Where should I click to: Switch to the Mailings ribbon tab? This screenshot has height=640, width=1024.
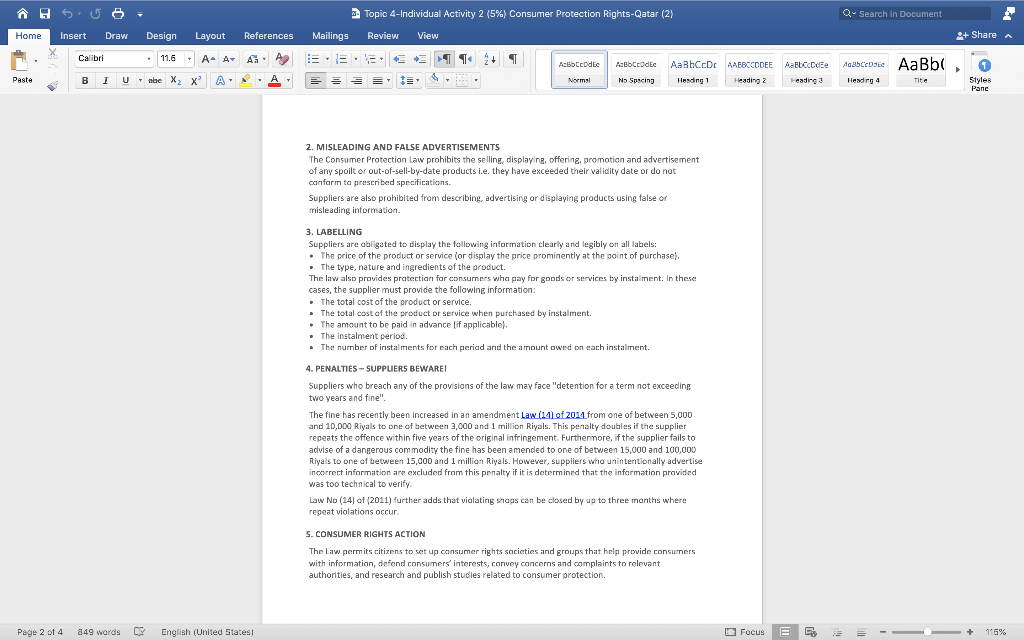(x=332, y=34)
